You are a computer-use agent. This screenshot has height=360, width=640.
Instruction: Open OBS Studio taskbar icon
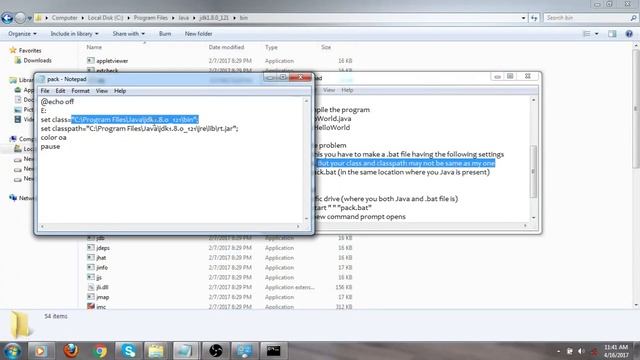pyautogui.click(x=216, y=351)
